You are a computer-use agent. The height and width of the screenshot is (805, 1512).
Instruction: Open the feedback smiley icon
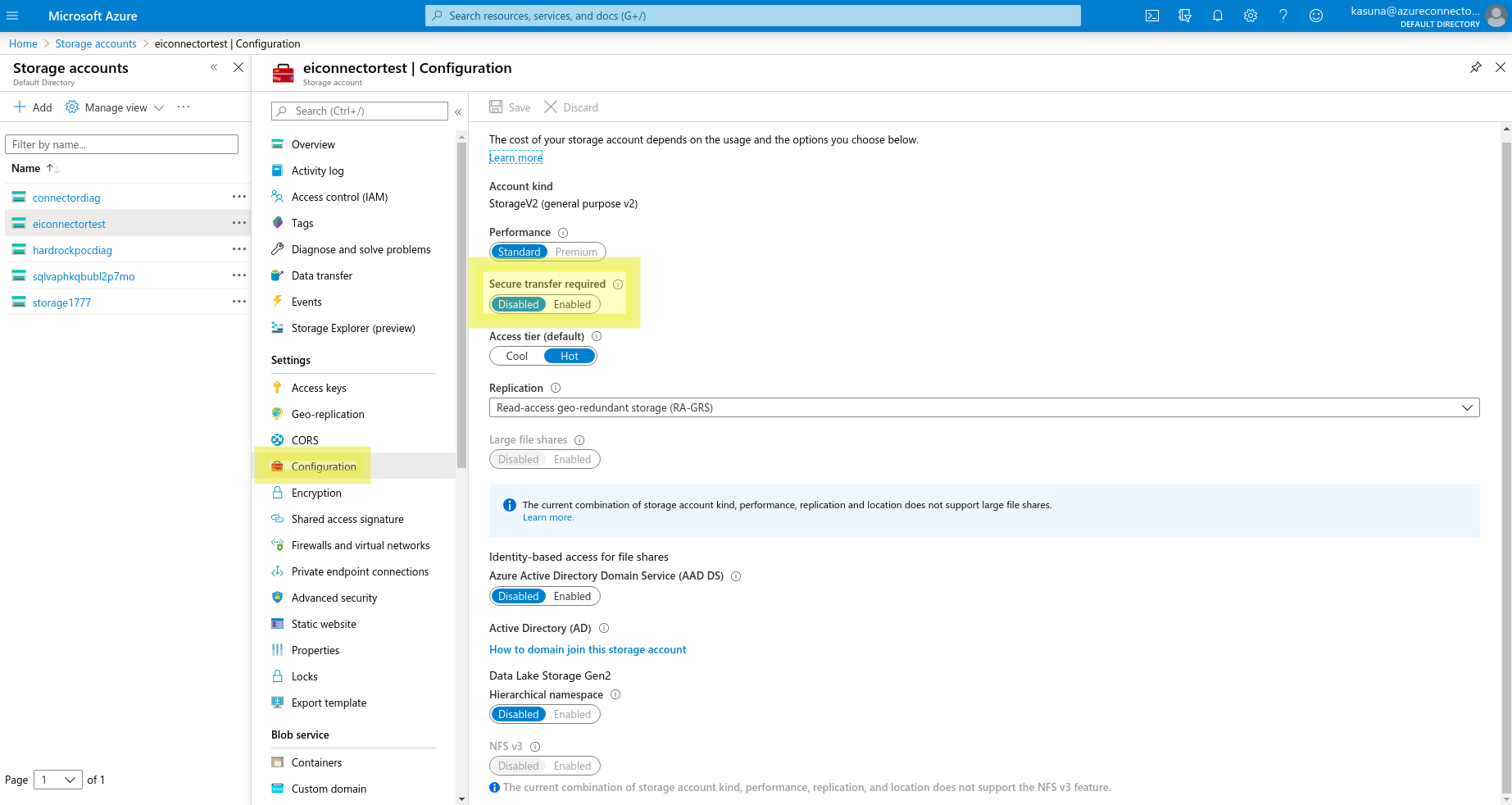(1315, 16)
